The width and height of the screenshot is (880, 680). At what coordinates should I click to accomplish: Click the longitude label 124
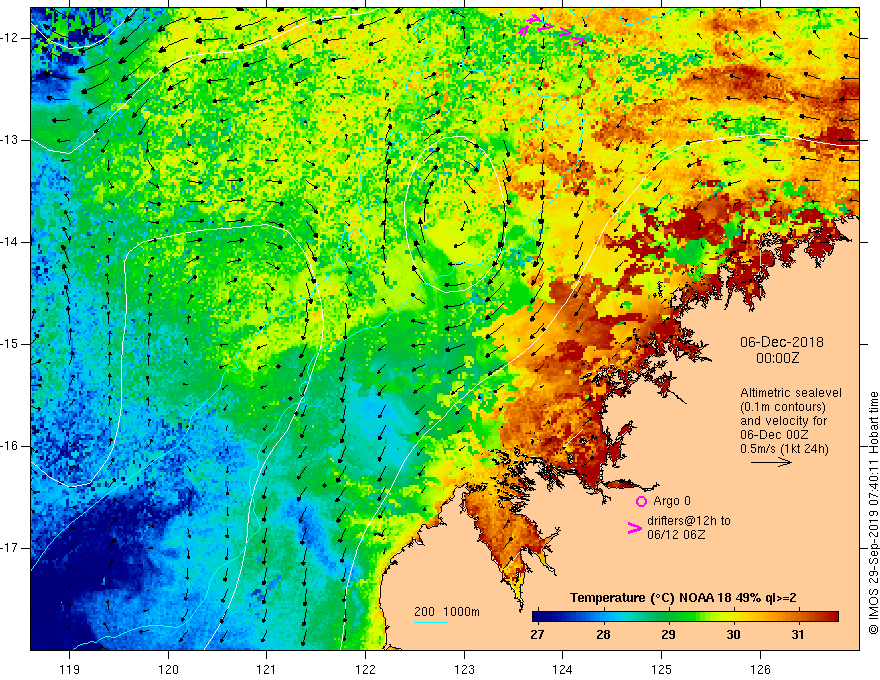pos(562,669)
